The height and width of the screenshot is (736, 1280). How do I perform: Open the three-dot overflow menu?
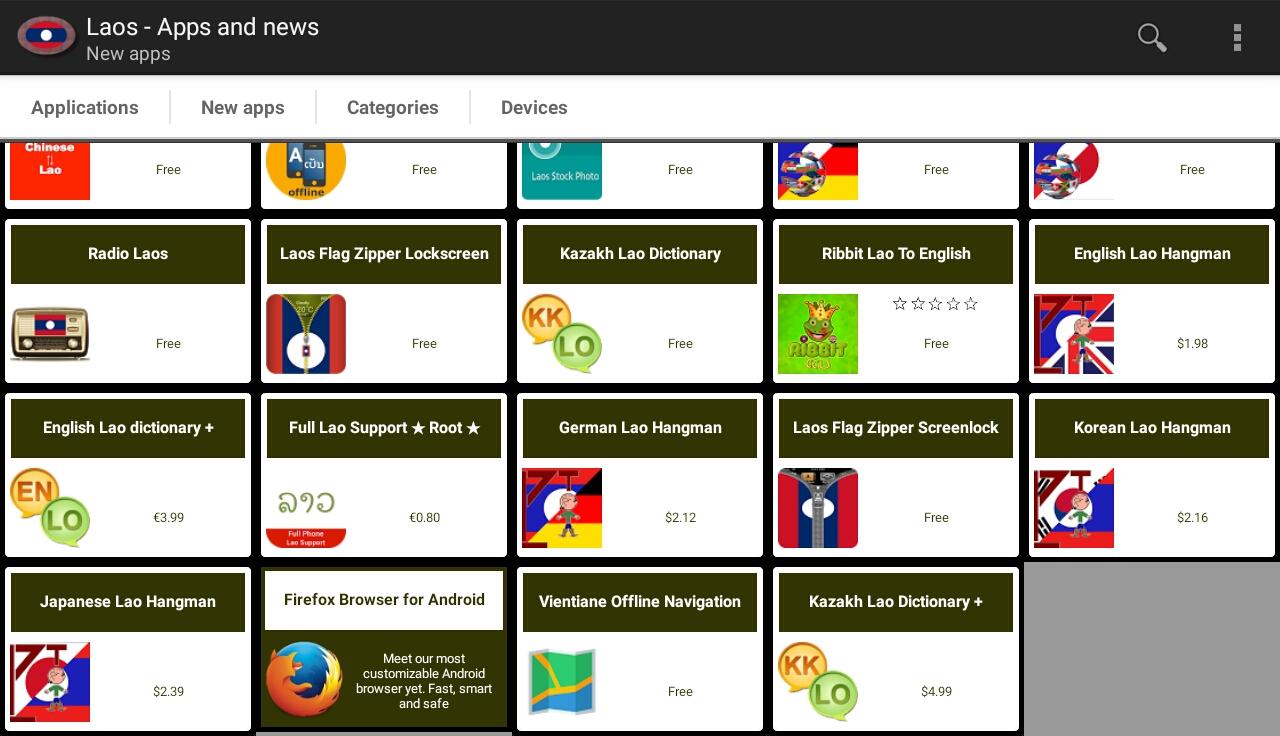(1237, 38)
